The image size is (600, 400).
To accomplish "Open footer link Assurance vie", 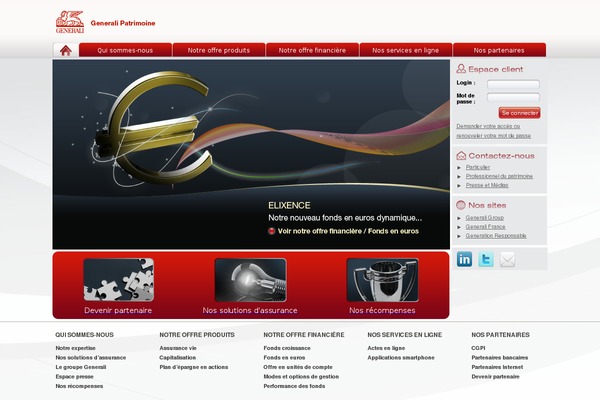I will click(x=178, y=348).
